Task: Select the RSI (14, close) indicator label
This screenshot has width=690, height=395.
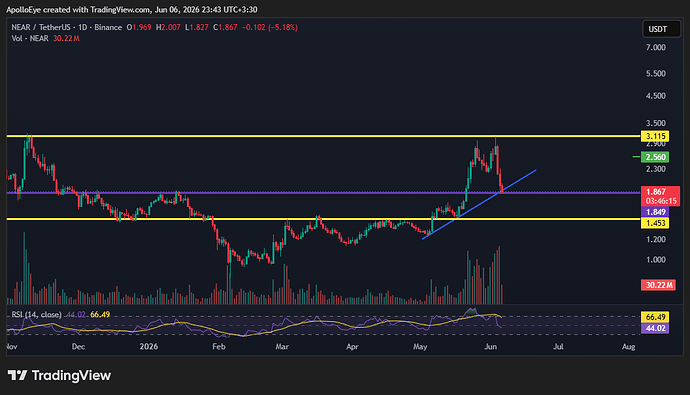Action: tap(37, 315)
